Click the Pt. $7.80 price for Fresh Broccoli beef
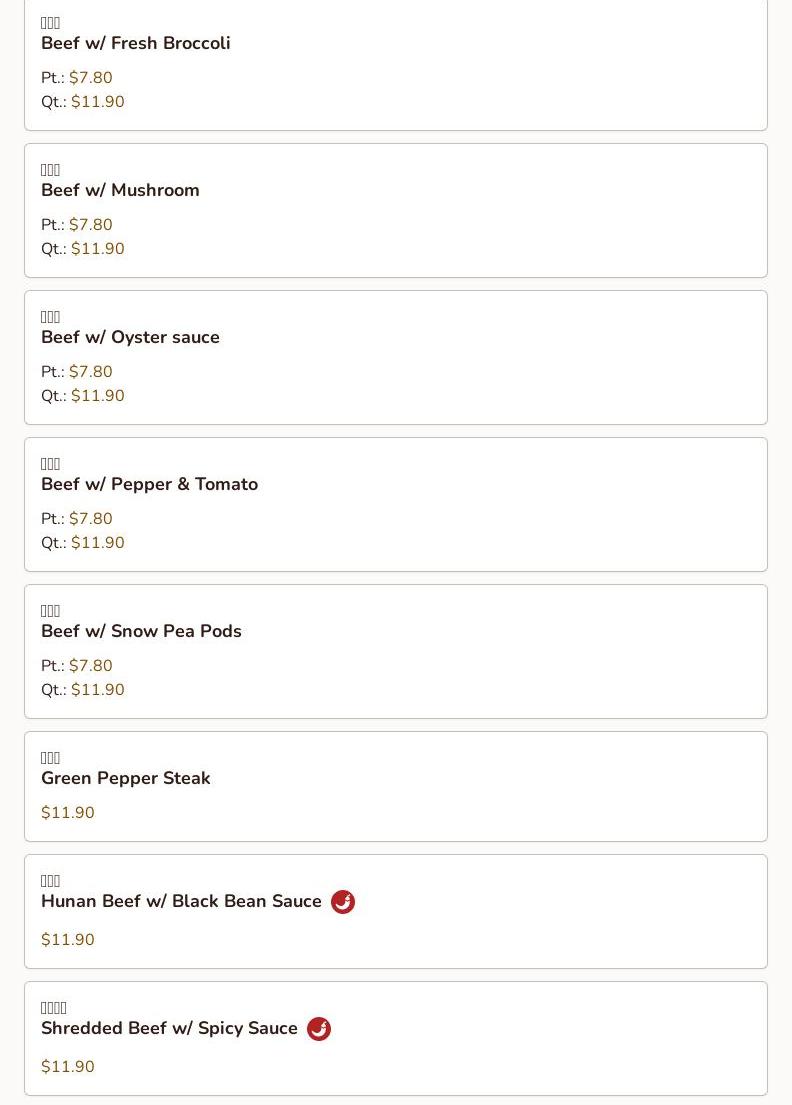Image resolution: width=792 pixels, height=1105 pixels. (90, 78)
